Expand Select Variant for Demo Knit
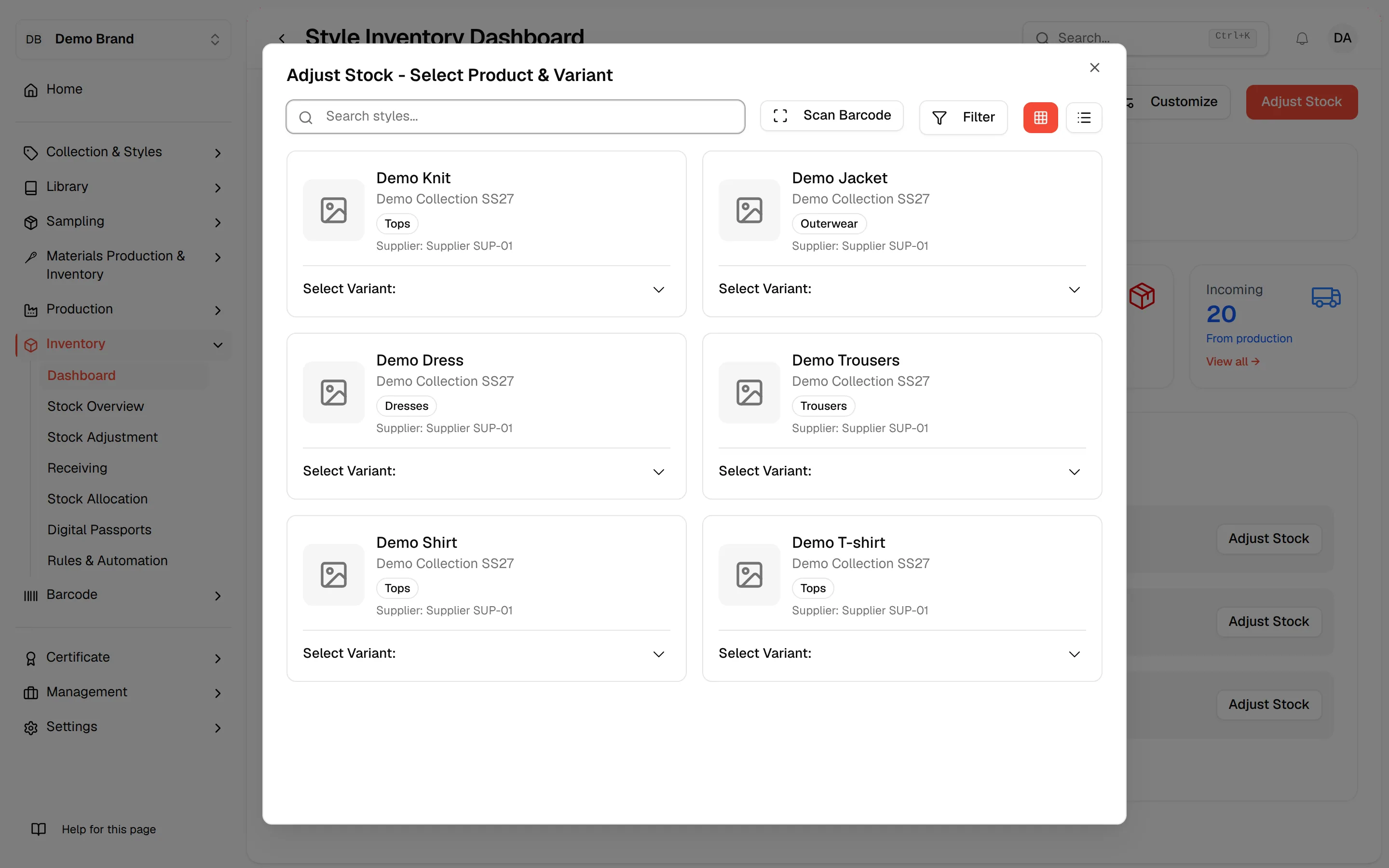The image size is (1389, 868). pyautogui.click(x=486, y=289)
